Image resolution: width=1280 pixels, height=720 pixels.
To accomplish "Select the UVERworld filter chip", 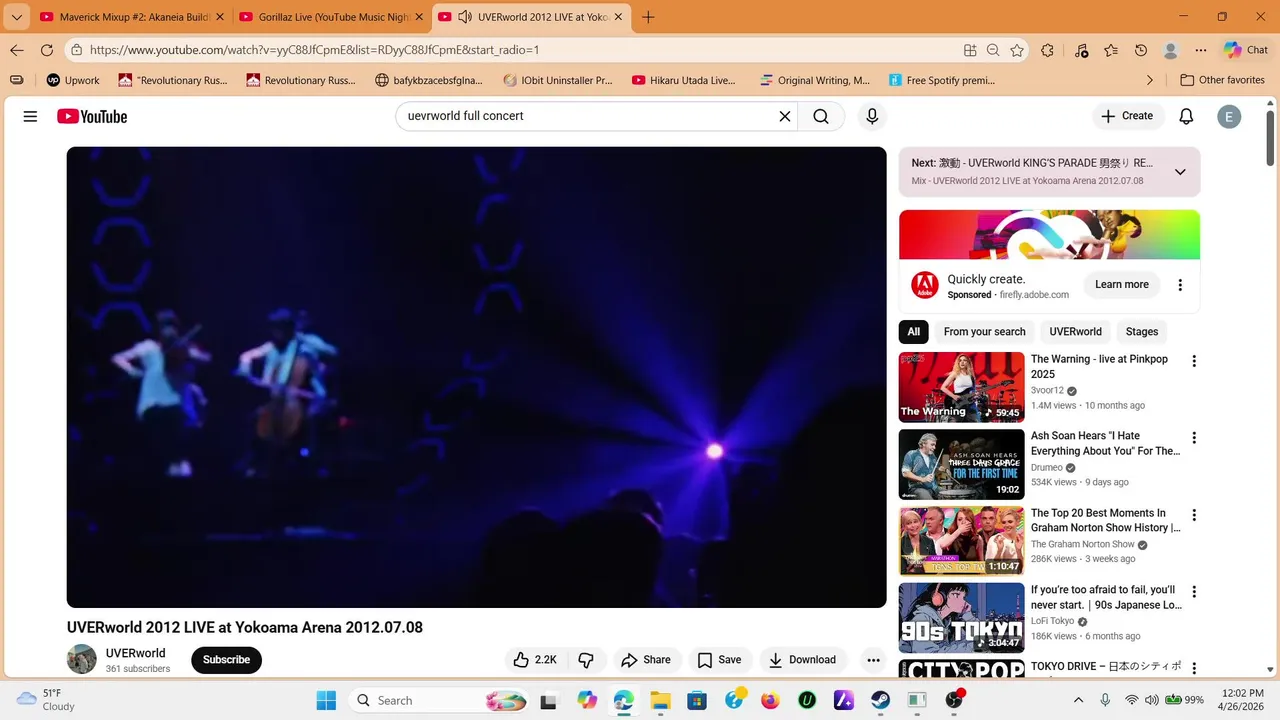I will coord(1075,332).
